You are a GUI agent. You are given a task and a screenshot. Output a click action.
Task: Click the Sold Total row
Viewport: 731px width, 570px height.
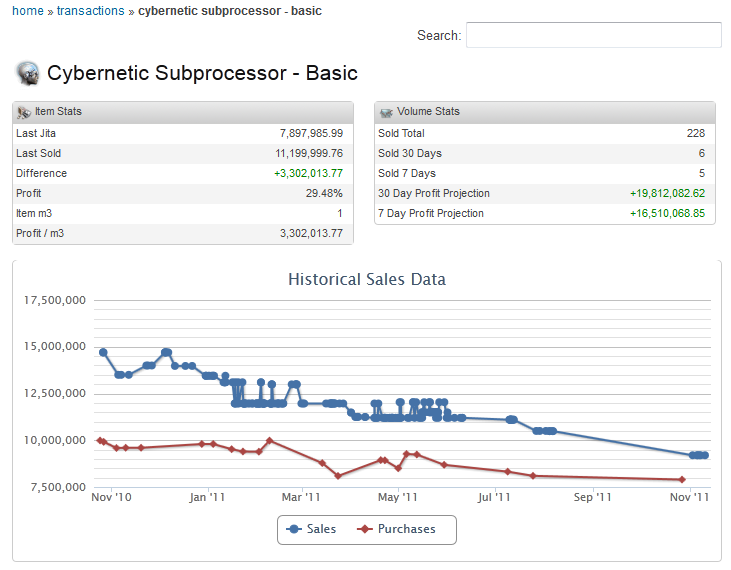pos(545,133)
